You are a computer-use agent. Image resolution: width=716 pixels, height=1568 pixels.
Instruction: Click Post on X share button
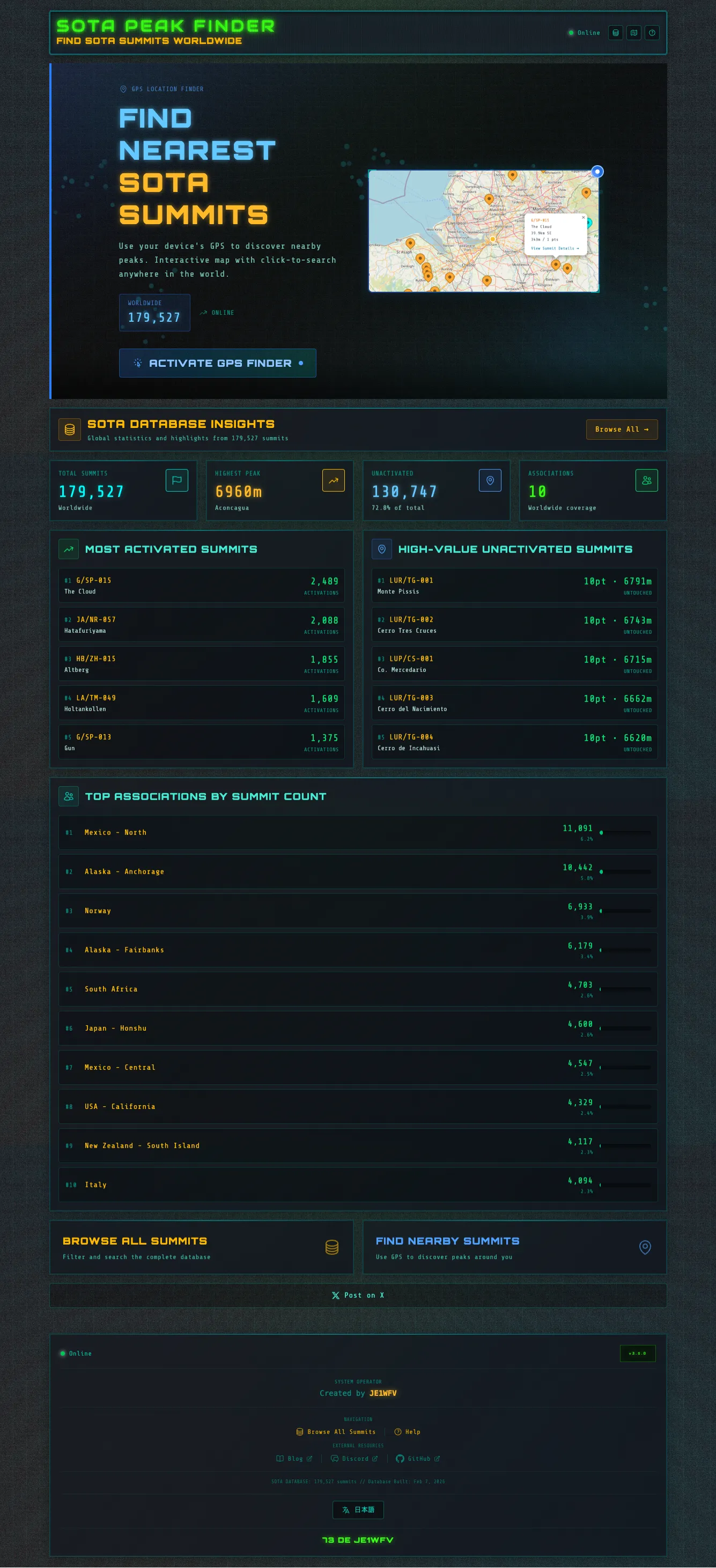[x=357, y=1295]
